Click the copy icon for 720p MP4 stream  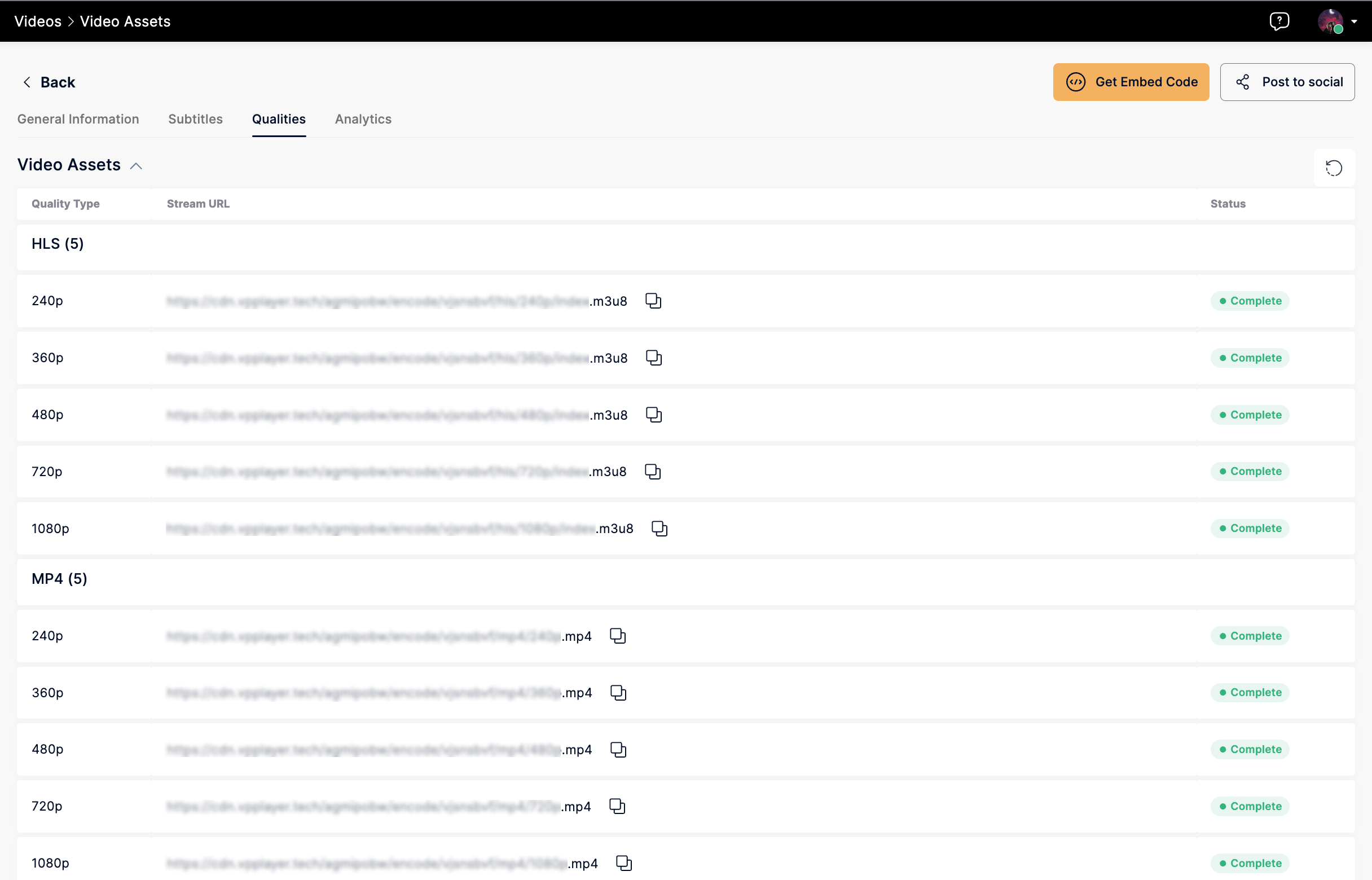click(617, 805)
